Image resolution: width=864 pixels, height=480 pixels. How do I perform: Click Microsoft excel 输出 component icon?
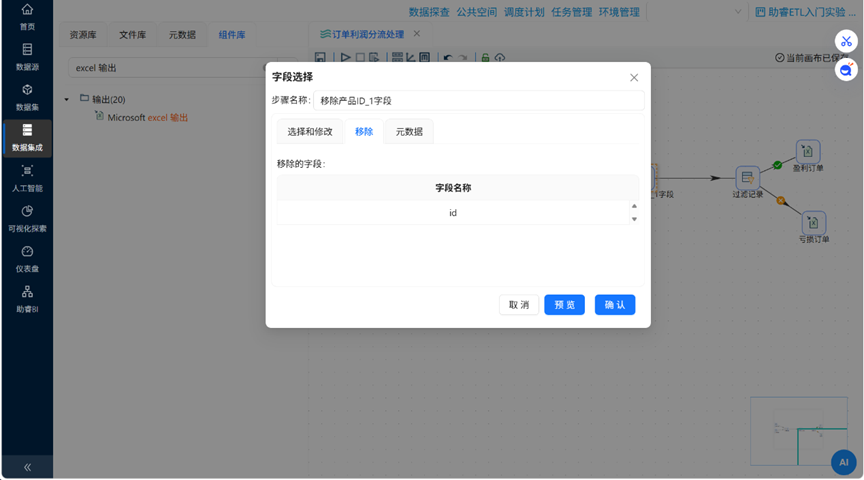click(x=99, y=116)
